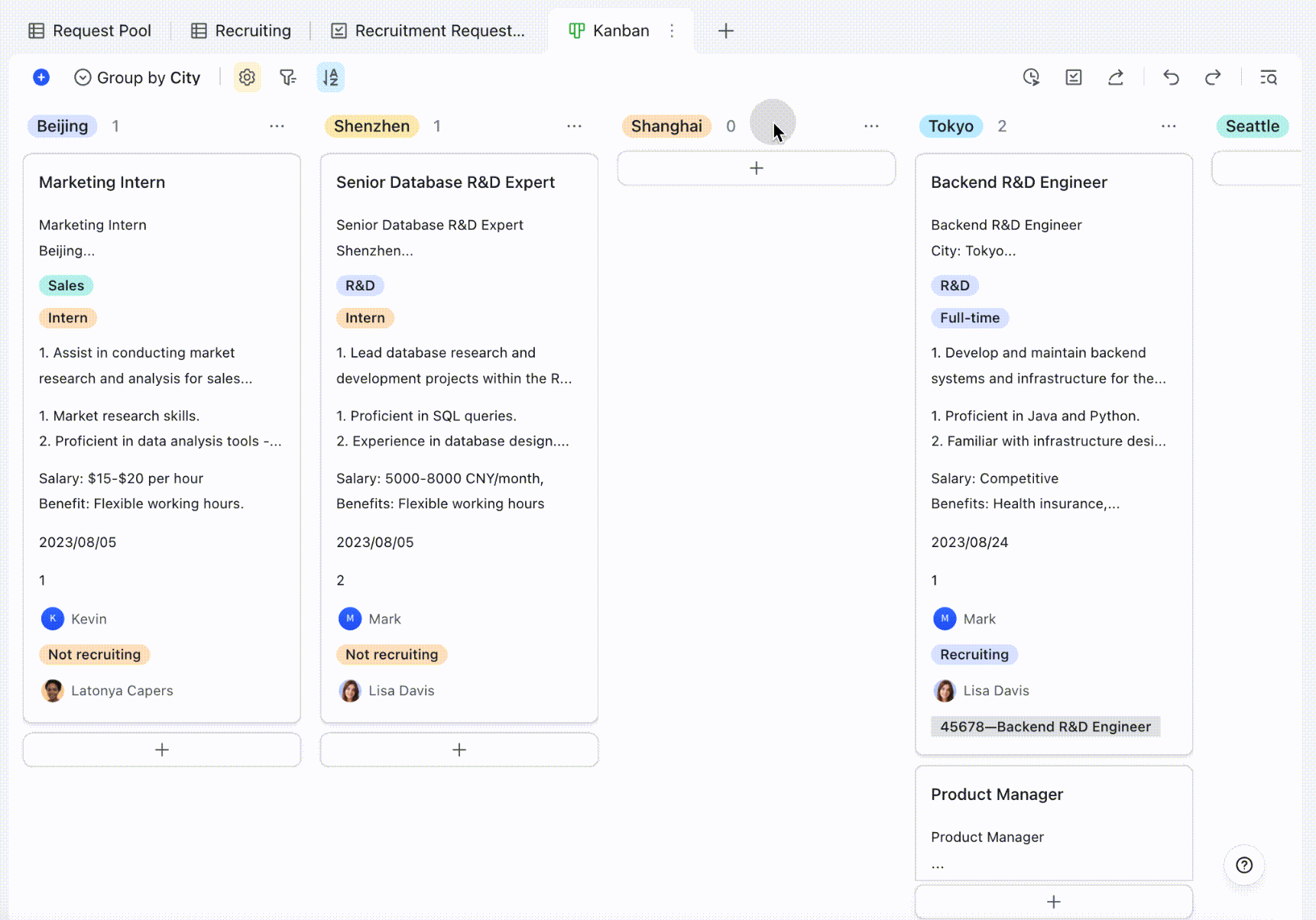Viewport: 1316px width, 920px height.
Task: Open Tokyo column more options menu
Action: click(x=1169, y=126)
